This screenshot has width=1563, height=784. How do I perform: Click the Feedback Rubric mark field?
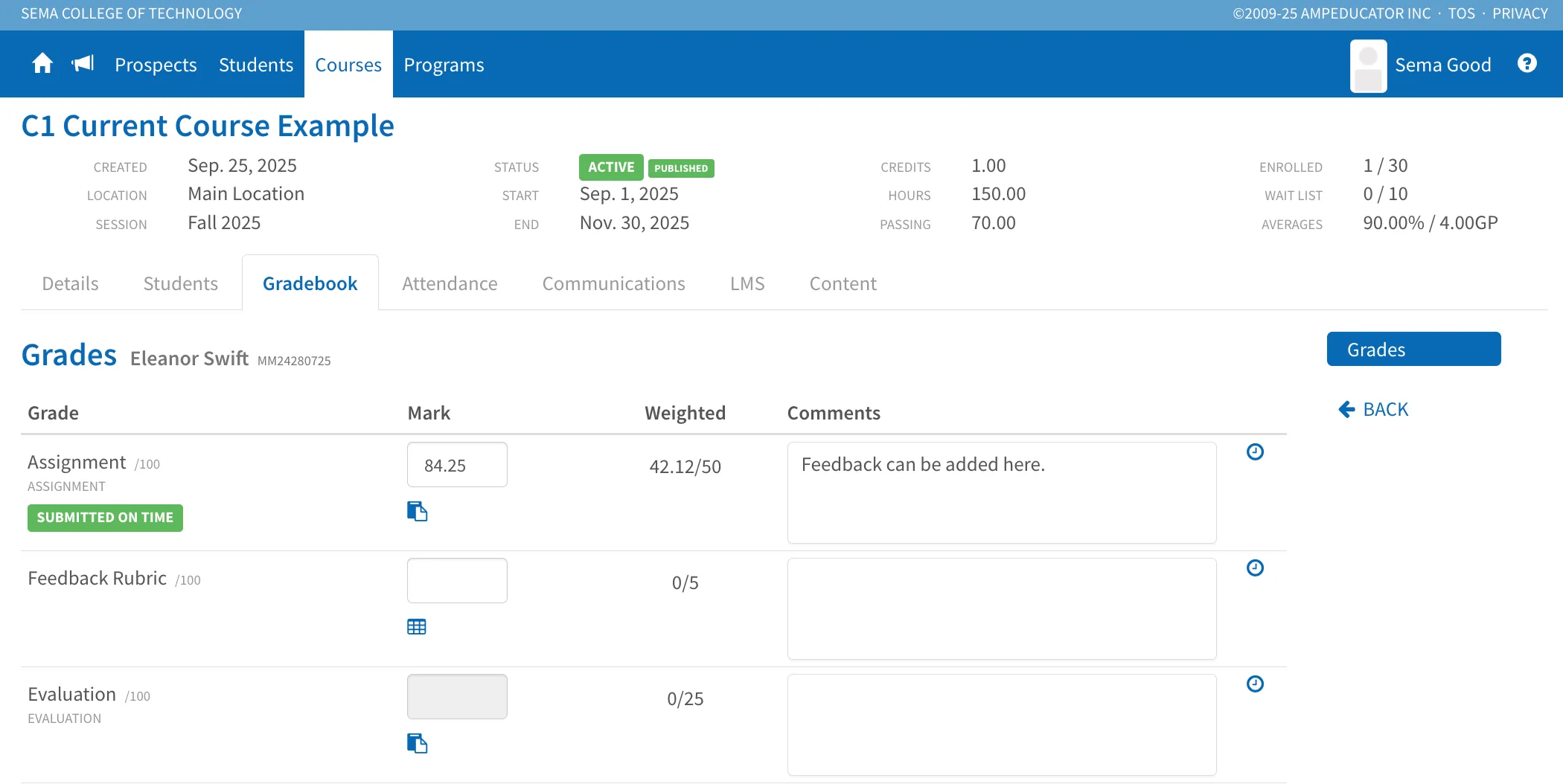pos(457,581)
